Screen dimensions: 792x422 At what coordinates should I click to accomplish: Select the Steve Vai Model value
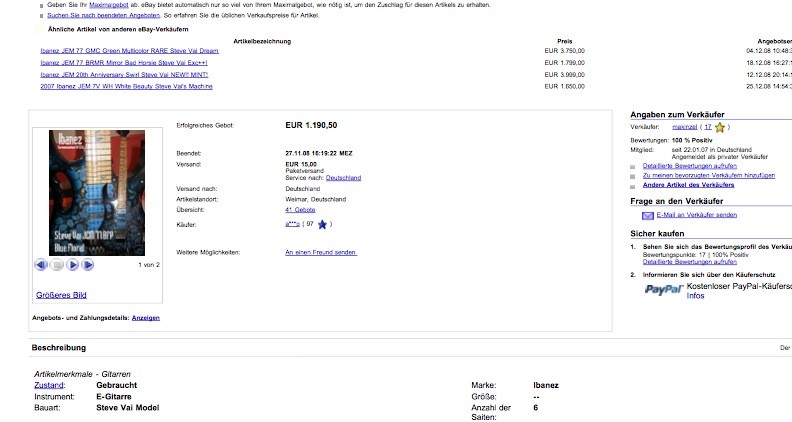(x=128, y=407)
